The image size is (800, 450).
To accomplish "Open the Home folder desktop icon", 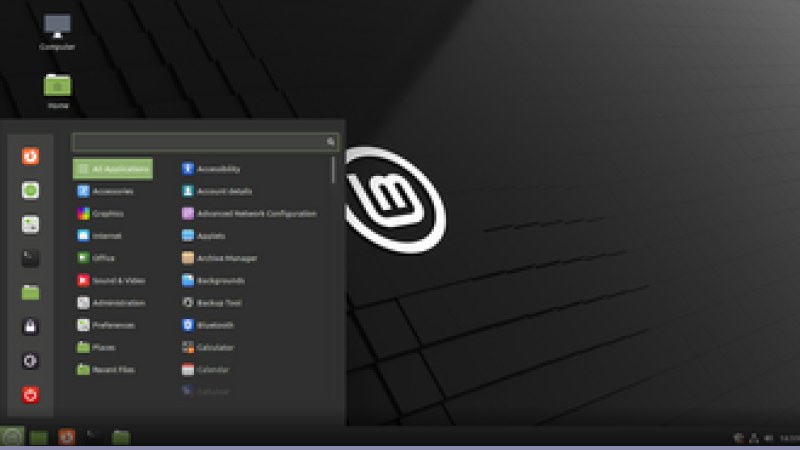I will tap(58, 91).
